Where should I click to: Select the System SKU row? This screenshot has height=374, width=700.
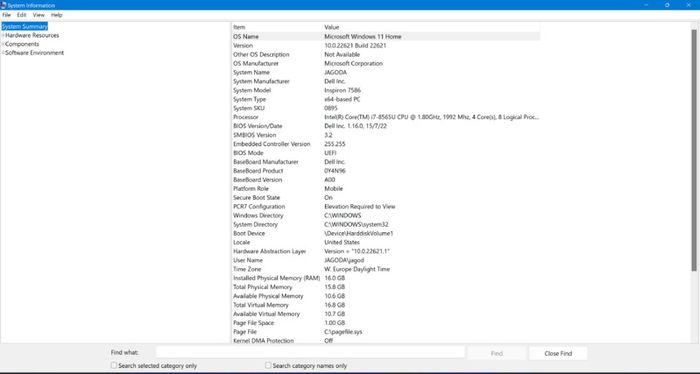tap(386, 108)
